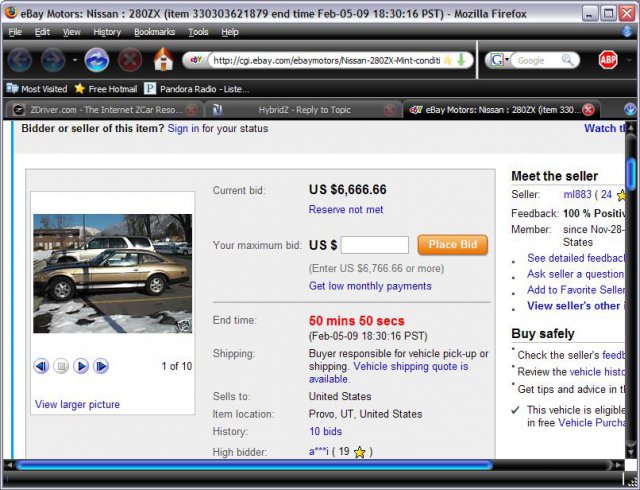
Task: Skip to the next vehicle picture
Action: [x=101, y=366]
